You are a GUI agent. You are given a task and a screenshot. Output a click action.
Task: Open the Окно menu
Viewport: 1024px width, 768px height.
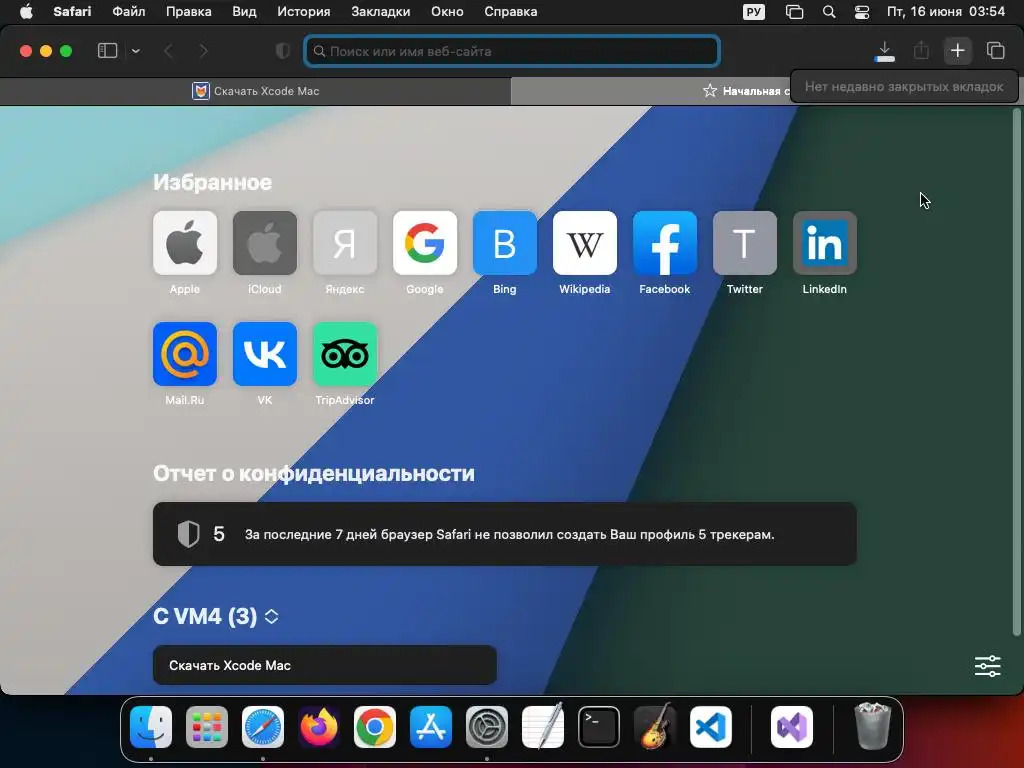(x=447, y=12)
